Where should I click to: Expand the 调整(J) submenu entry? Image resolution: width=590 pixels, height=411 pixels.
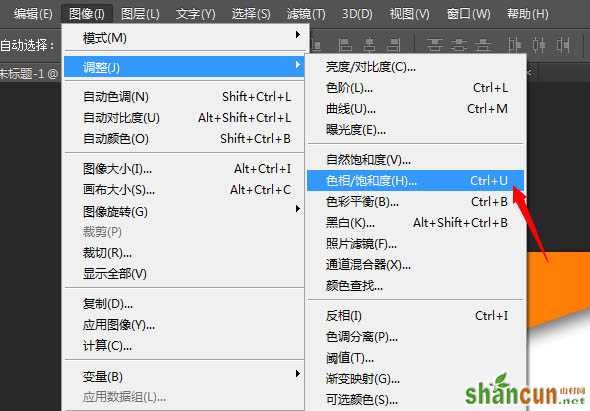(184, 67)
